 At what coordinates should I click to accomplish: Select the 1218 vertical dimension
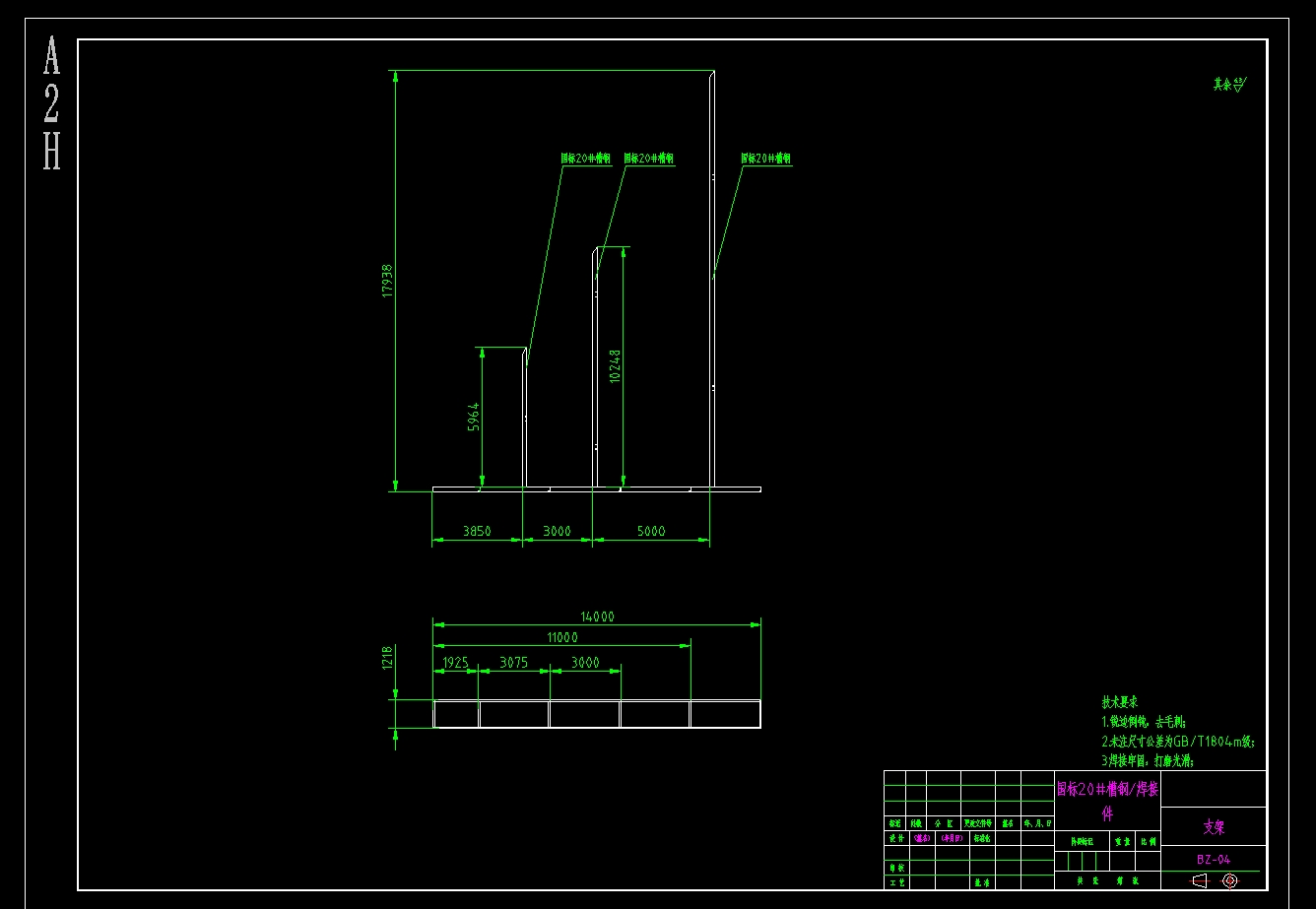tap(388, 657)
